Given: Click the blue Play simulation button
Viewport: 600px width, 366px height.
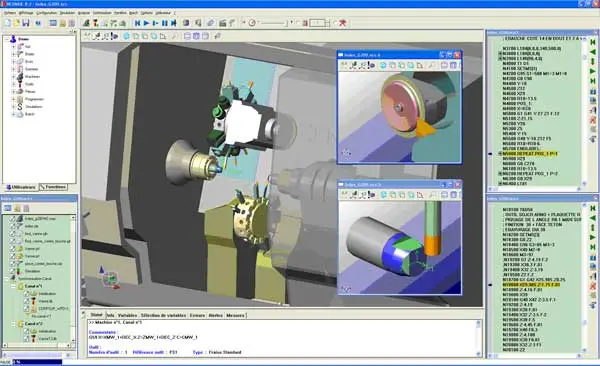Looking at the screenshot, I should coord(146,23).
